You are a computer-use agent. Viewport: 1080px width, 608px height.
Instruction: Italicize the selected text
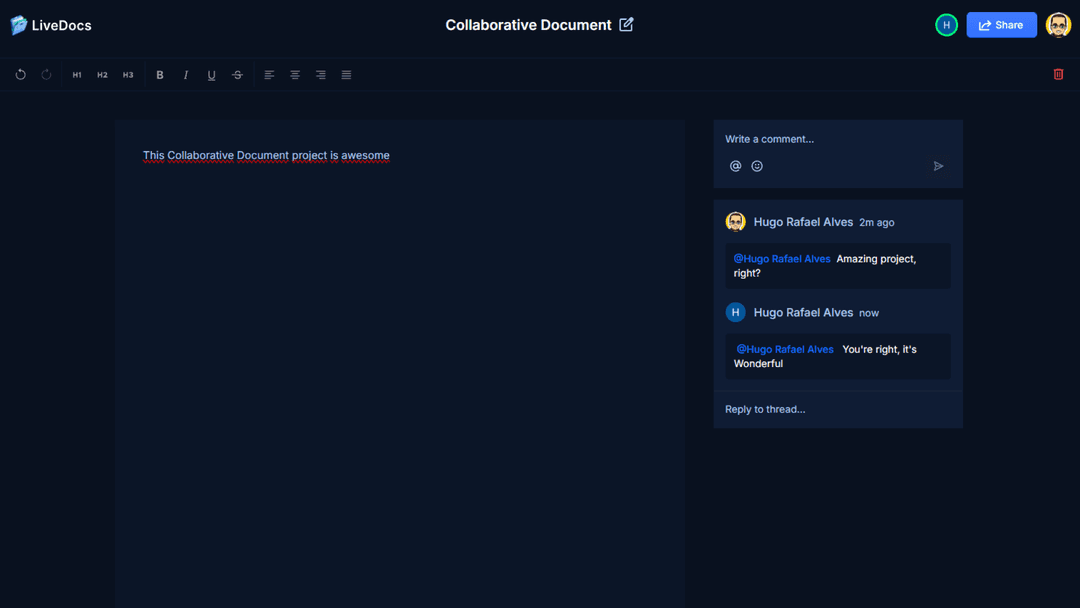coord(185,74)
